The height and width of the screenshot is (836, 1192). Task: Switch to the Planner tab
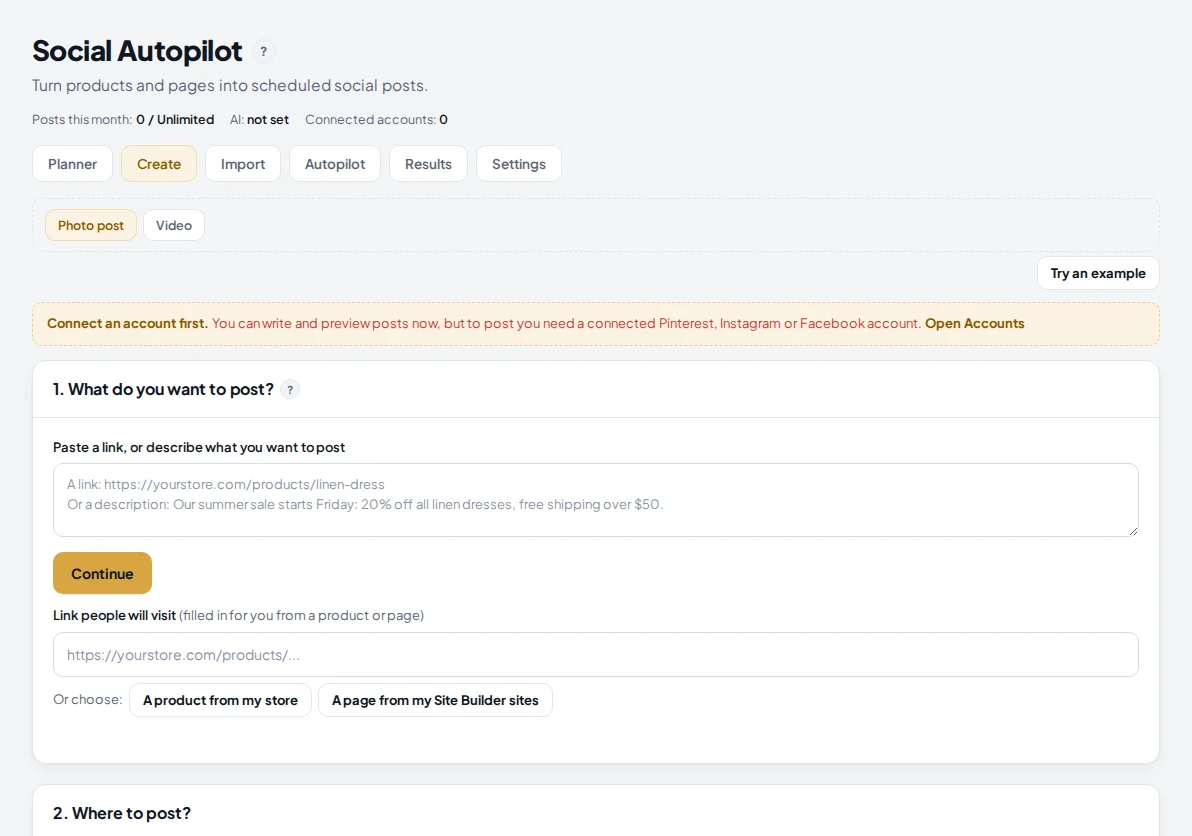72,164
